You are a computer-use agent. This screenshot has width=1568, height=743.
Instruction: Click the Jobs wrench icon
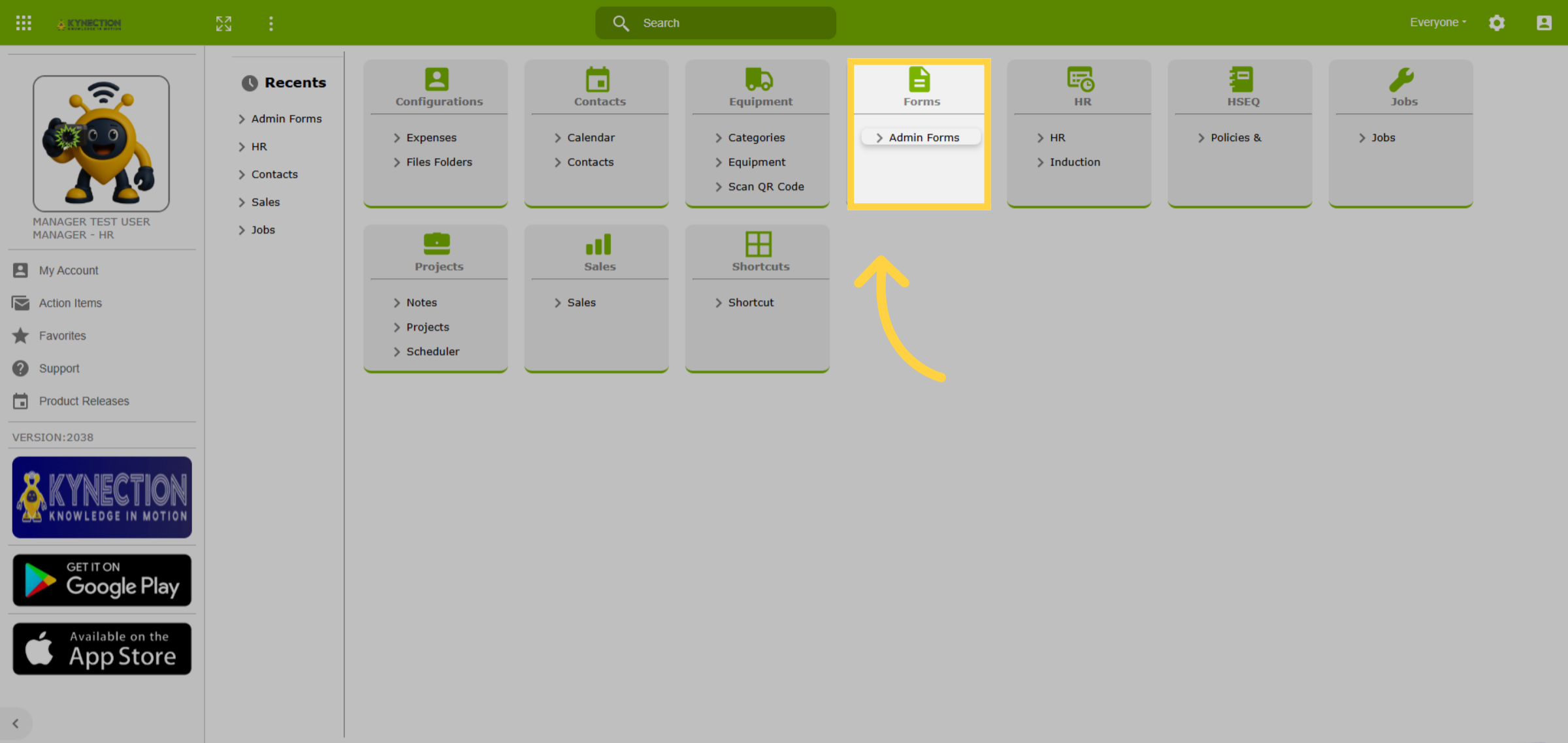(1401, 79)
